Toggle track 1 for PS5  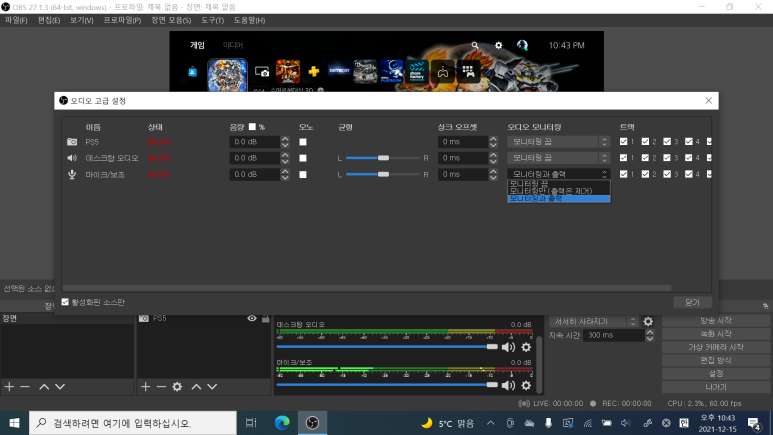coord(624,142)
